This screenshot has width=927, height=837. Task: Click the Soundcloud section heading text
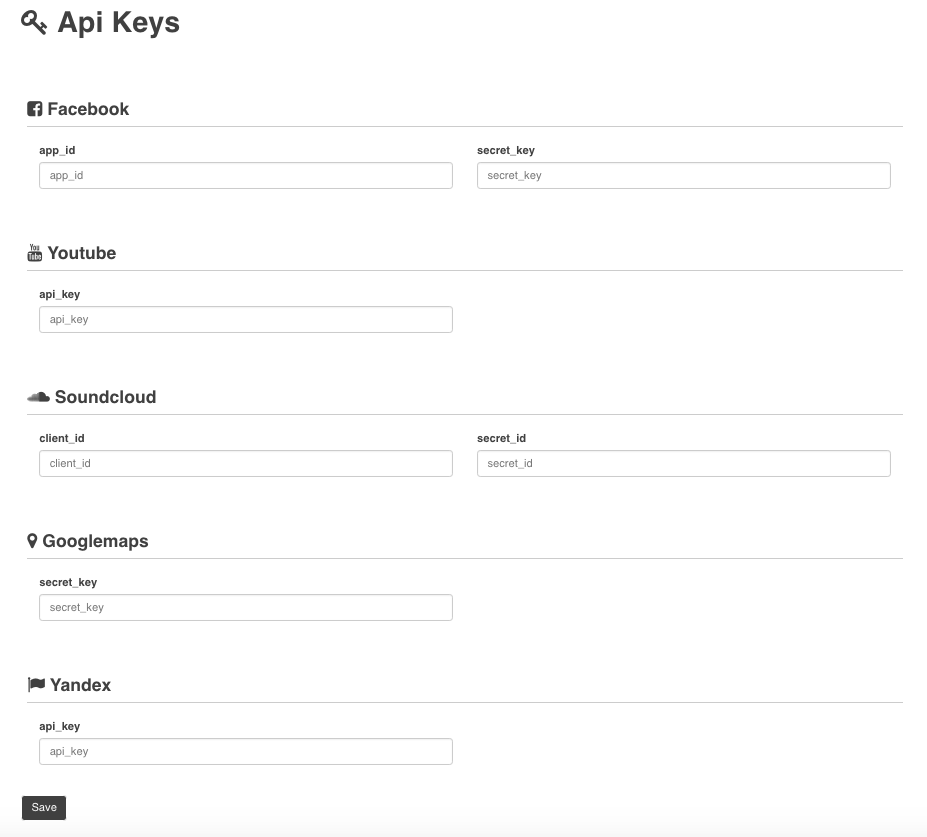click(105, 397)
